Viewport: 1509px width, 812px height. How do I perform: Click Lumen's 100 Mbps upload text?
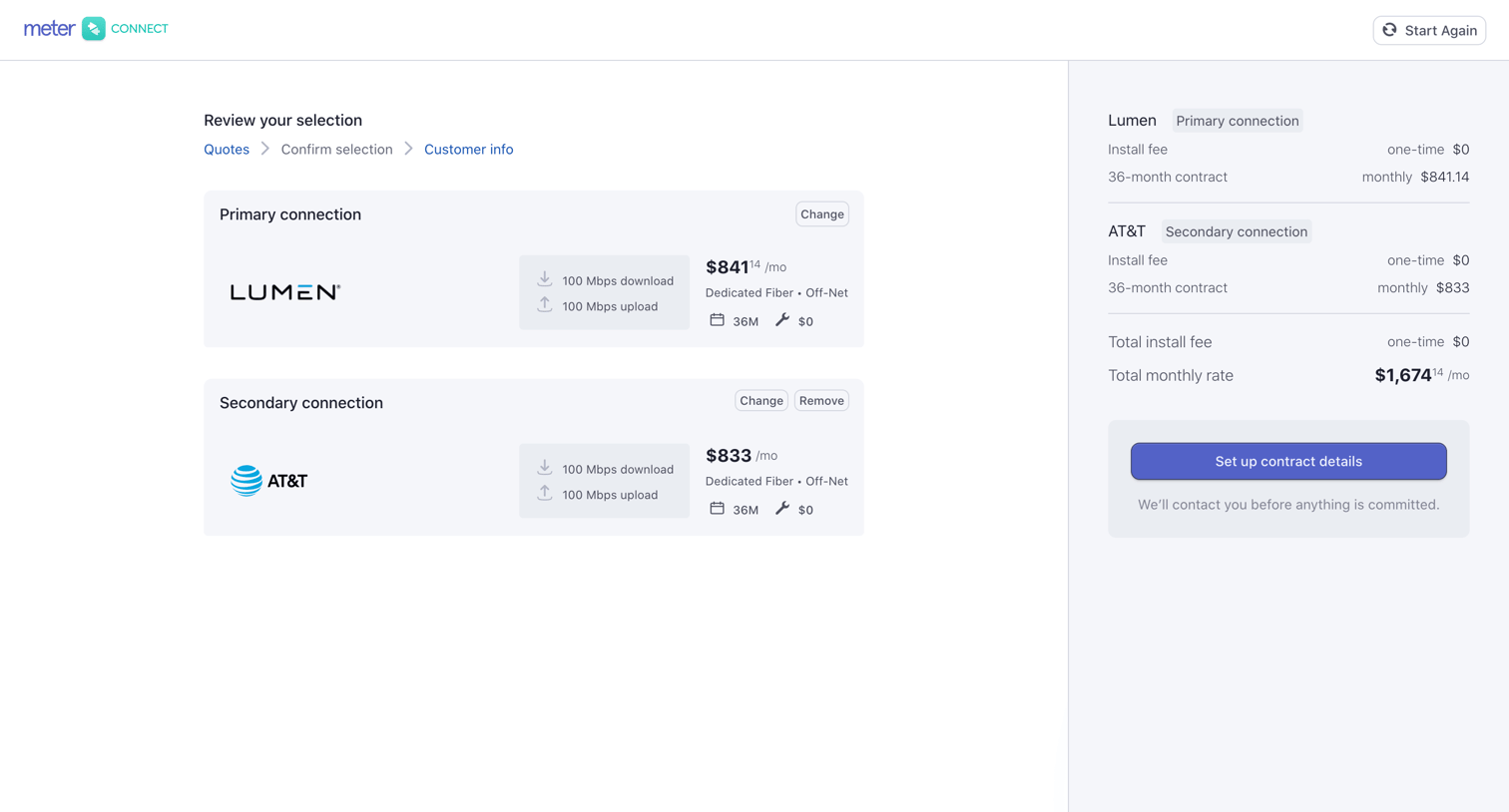click(x=610, y=306)
